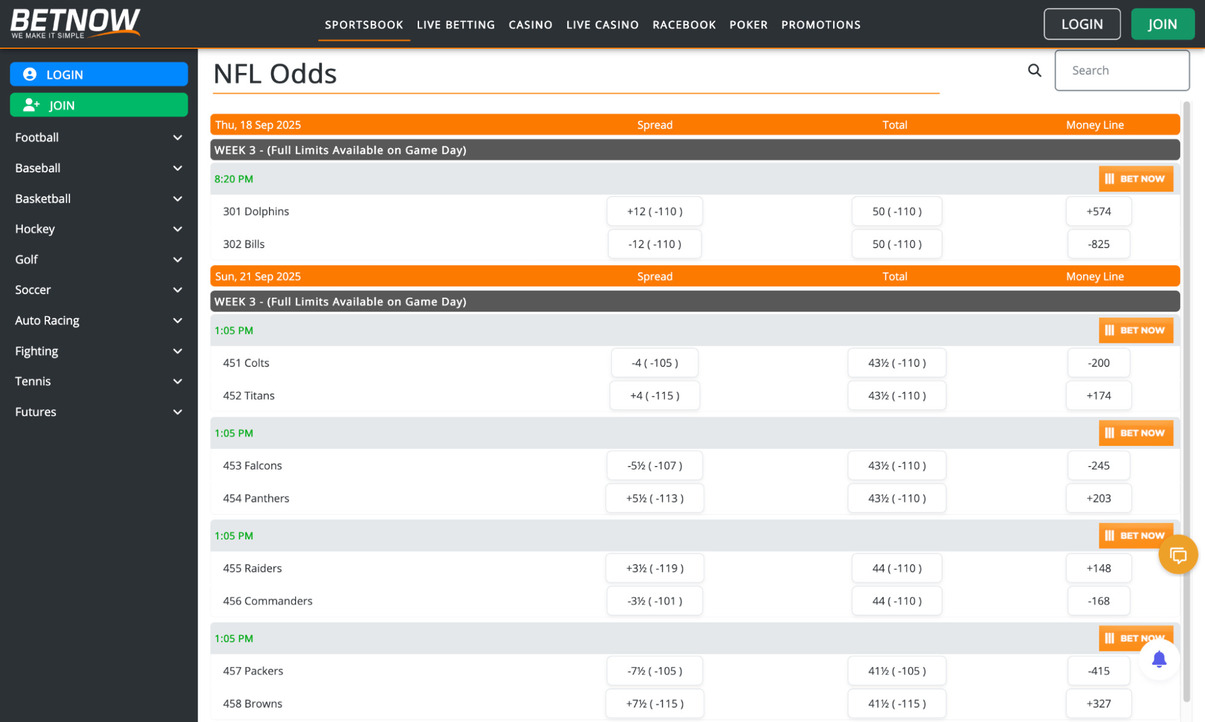1205x722 pixels.
Task: Expand the Golf sidebar category
Action: click(x=98, y=259)
